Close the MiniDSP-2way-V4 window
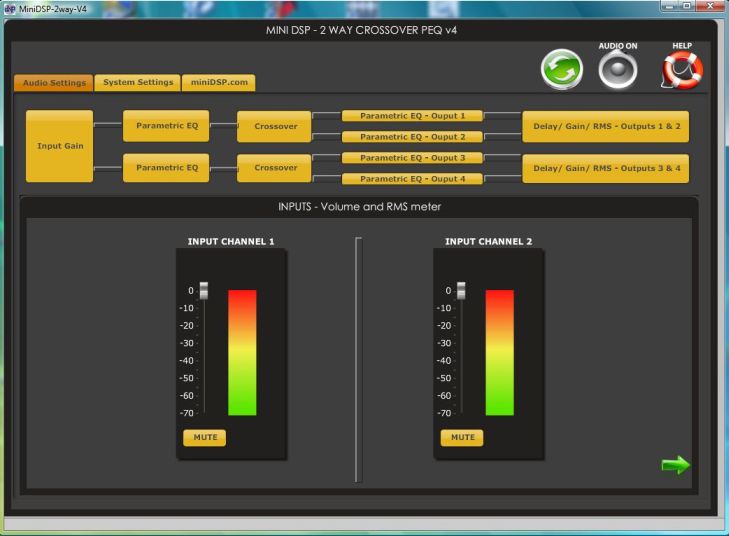Screen dimensions: 729x536 click(710, 6)
